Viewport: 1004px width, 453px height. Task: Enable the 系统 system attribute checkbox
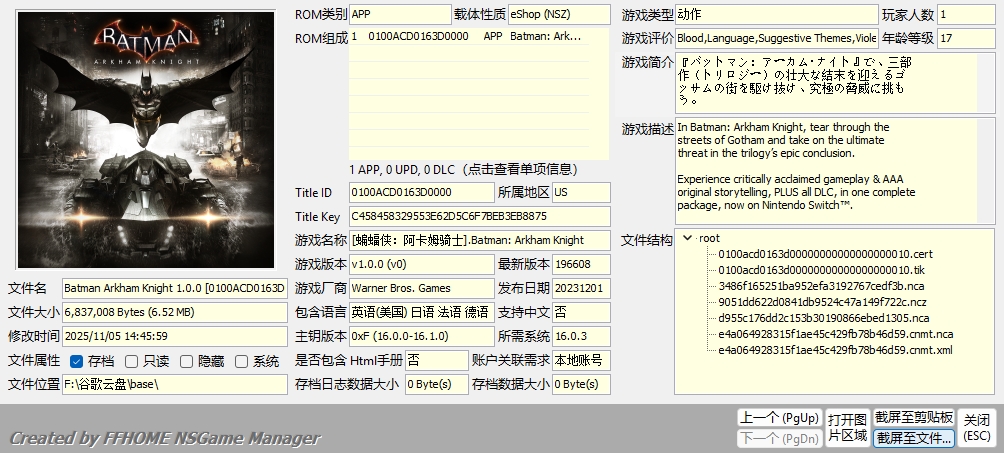[241, 361]
